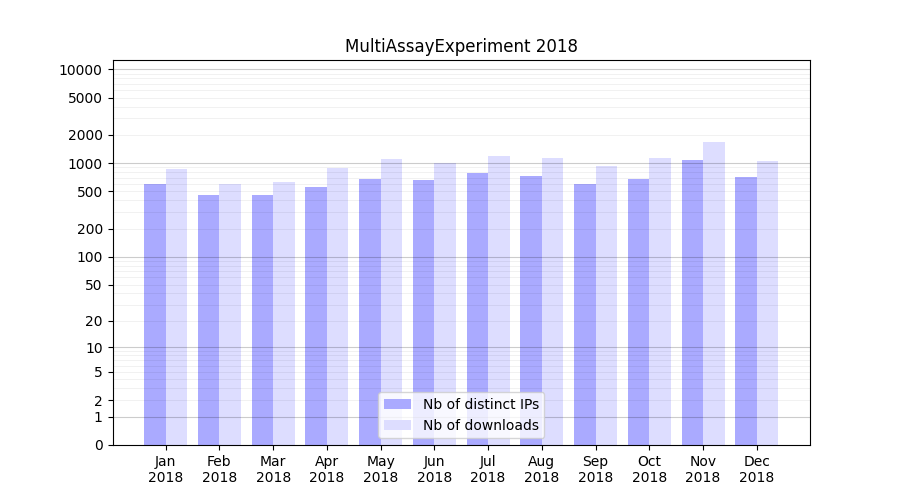Click the Apr 2018 x-axis label

pos(327,469)
